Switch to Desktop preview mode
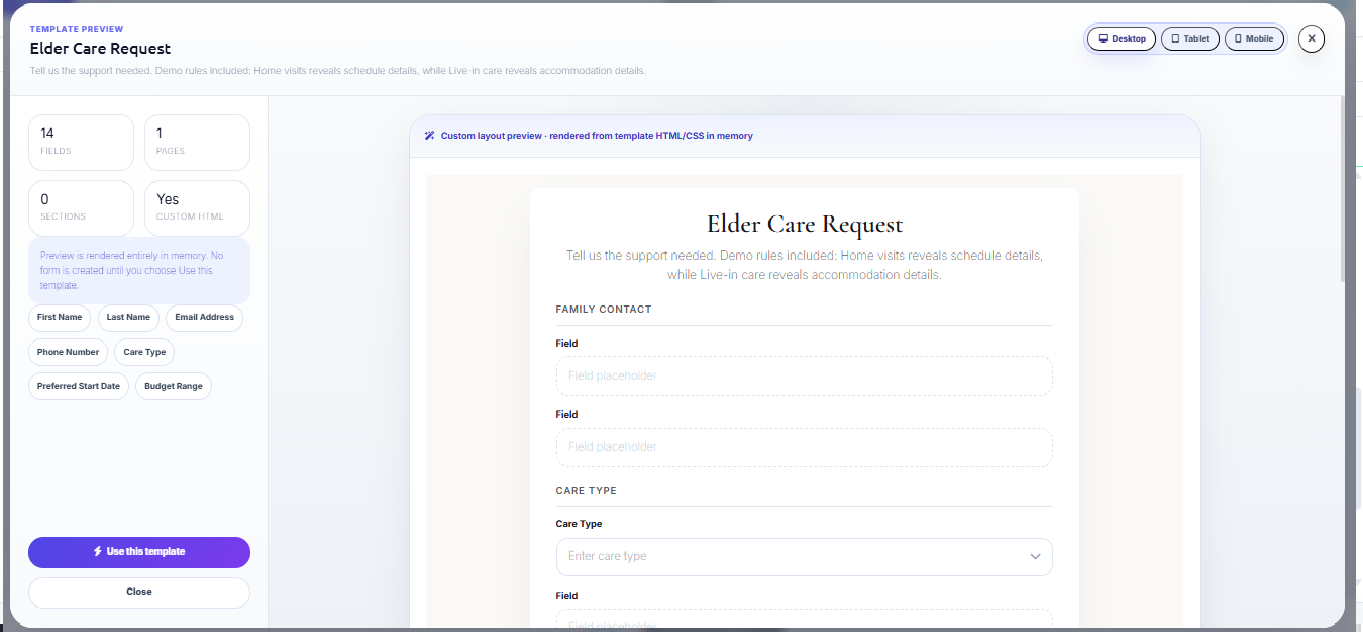The height and width of the screenshot is (632, 1363). coord(1121,39)
